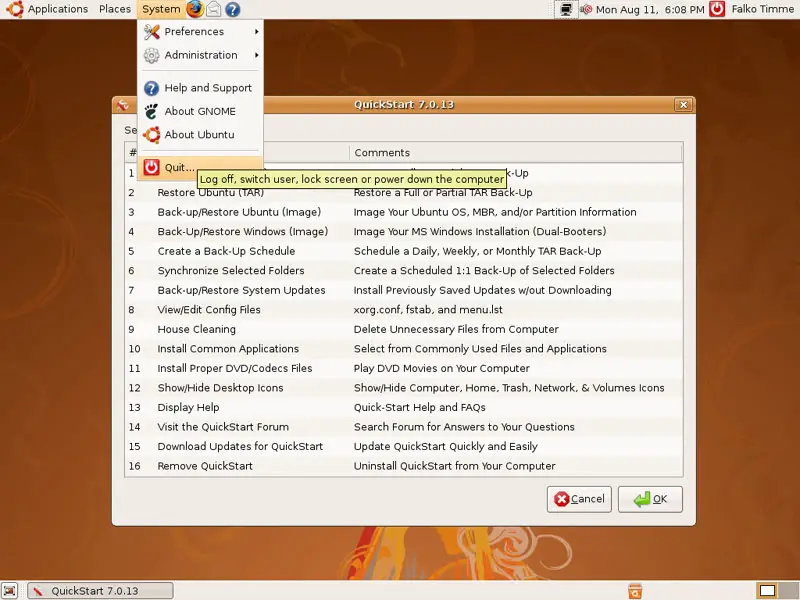
Task: Click comment 'Uninstall QuickStart from Your Computer'
Action: tap(455, 466)
